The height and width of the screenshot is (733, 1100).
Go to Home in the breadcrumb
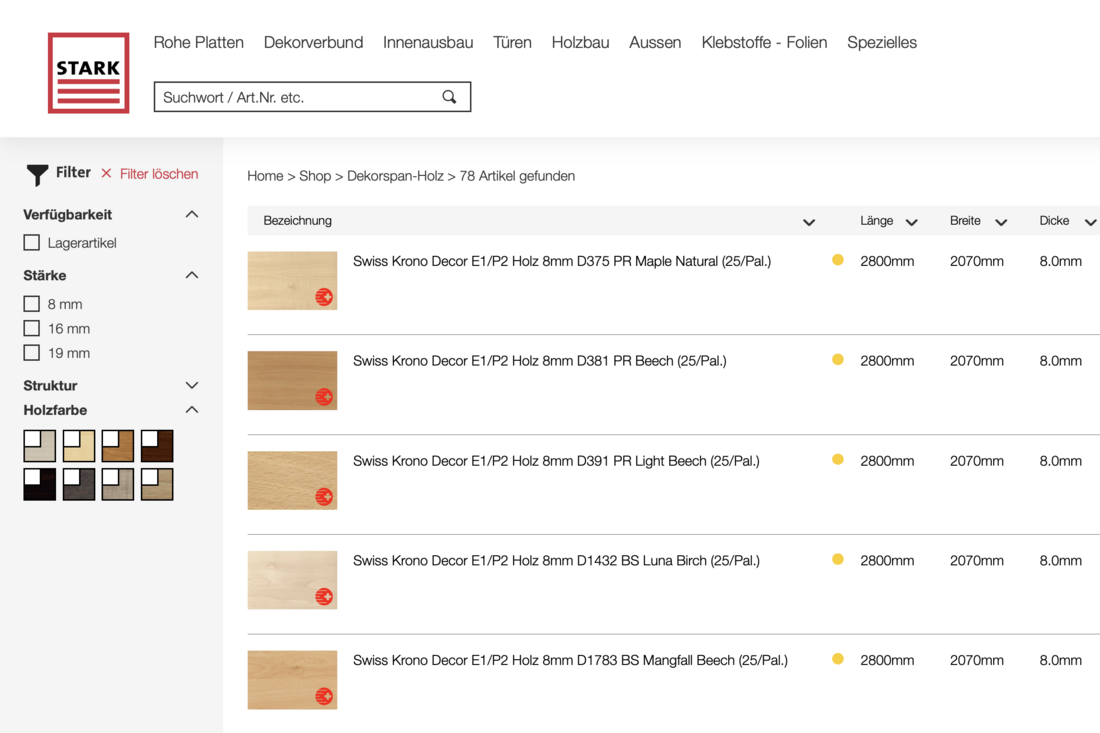point(265,176)
